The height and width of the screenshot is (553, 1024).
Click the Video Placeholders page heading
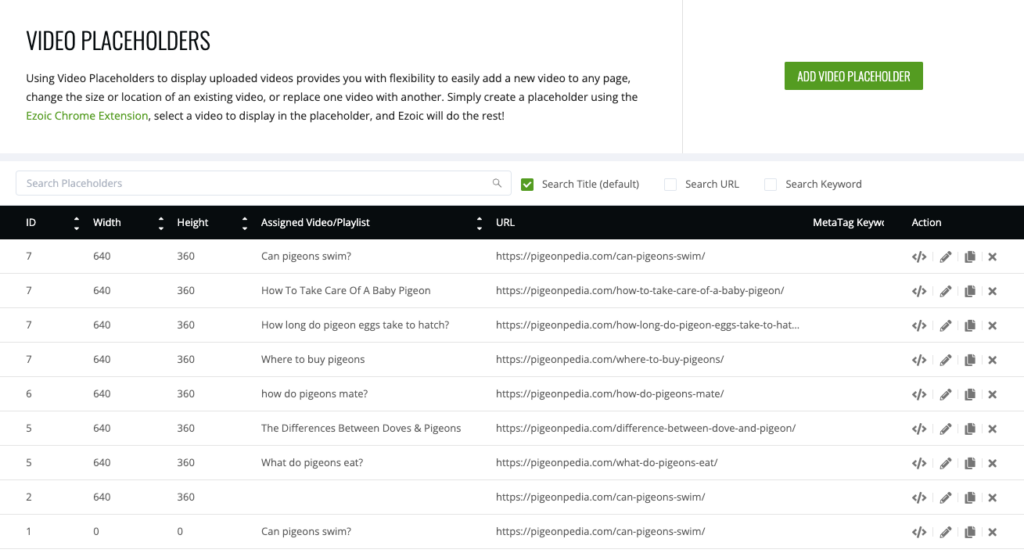pyautogui.click(x=118, y=40)
